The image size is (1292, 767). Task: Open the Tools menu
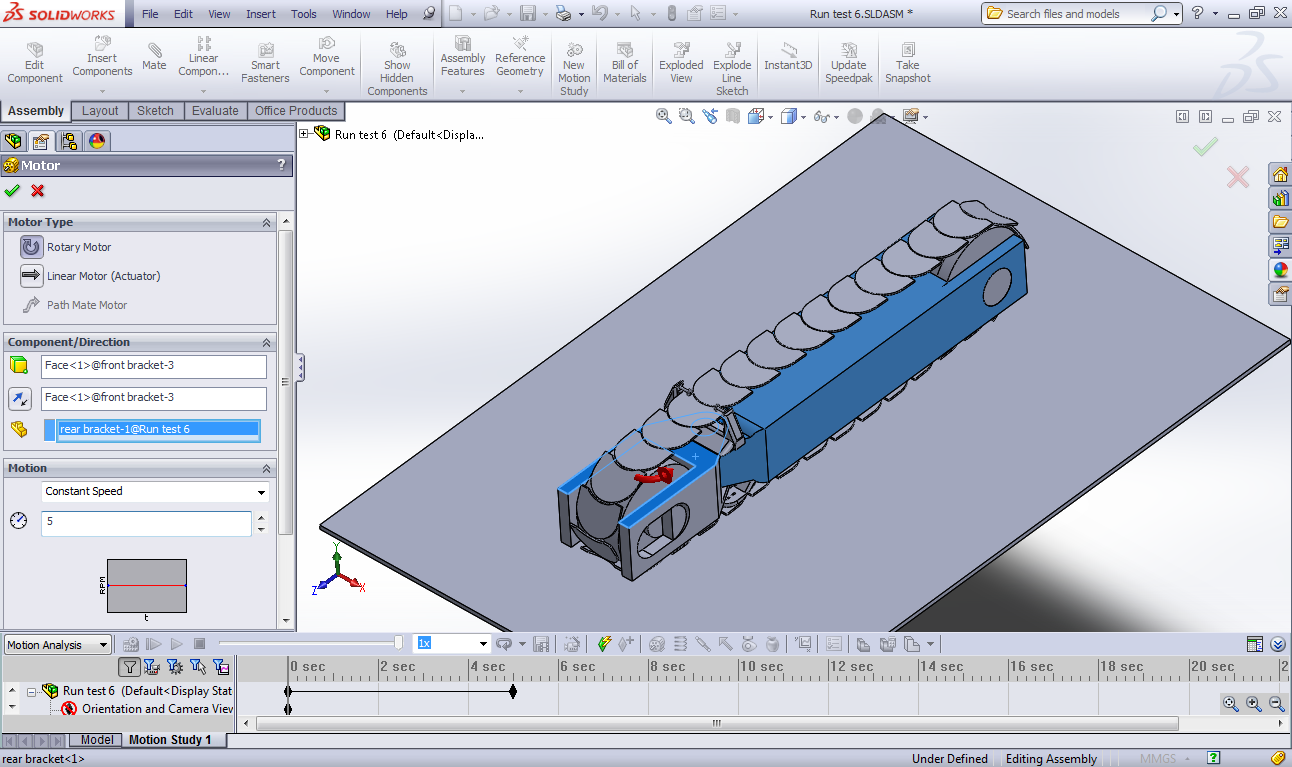(303, 13)
